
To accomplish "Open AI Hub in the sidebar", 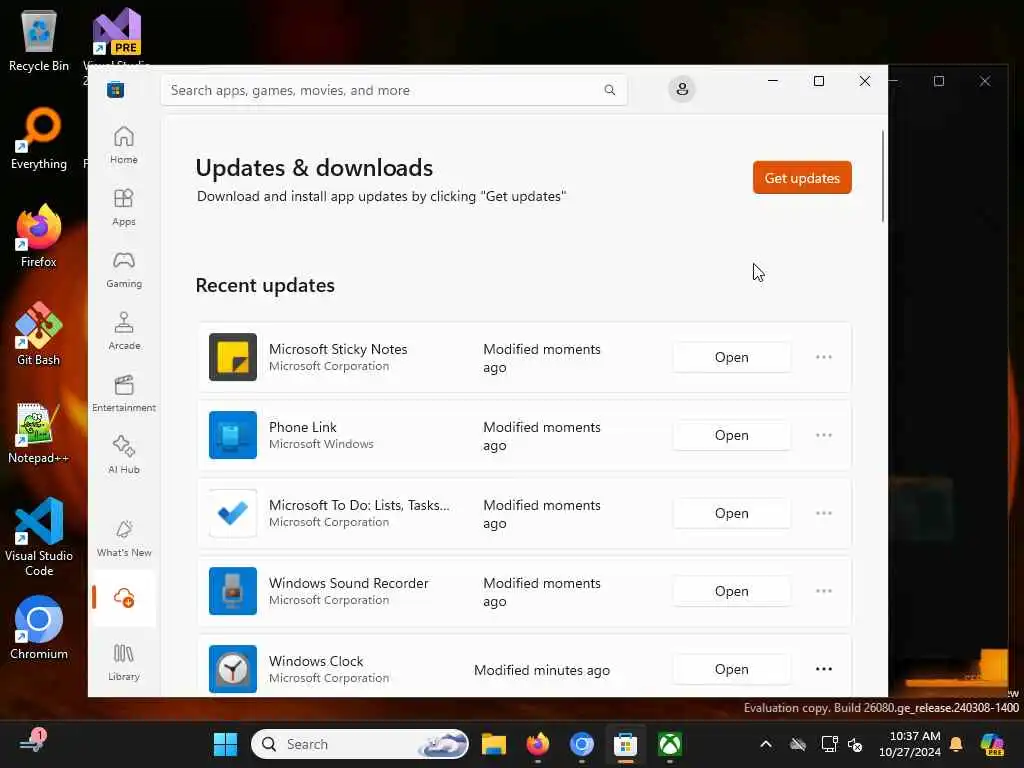I will pos(123,455).
